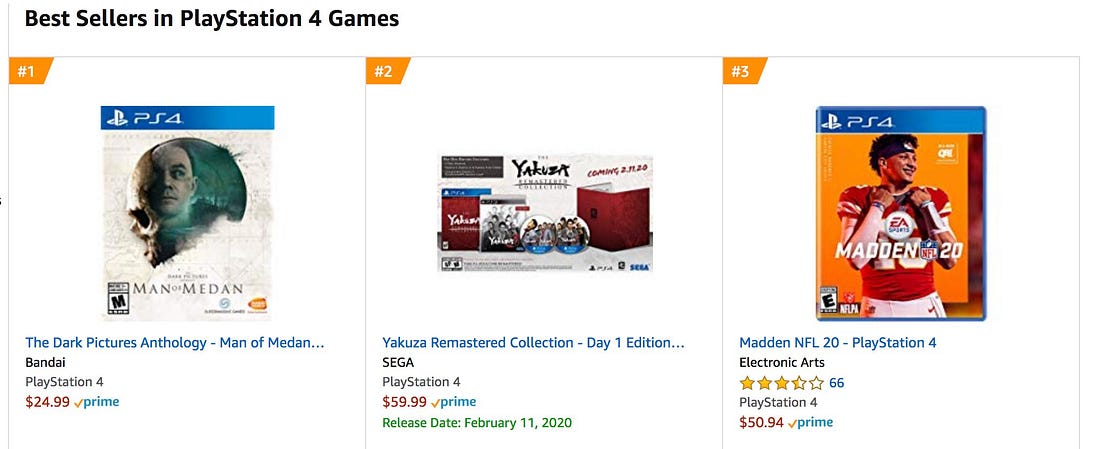The image size is (1100, 449).
Task: Click the prime badge next to $24.99
Action: coord(97,402)
